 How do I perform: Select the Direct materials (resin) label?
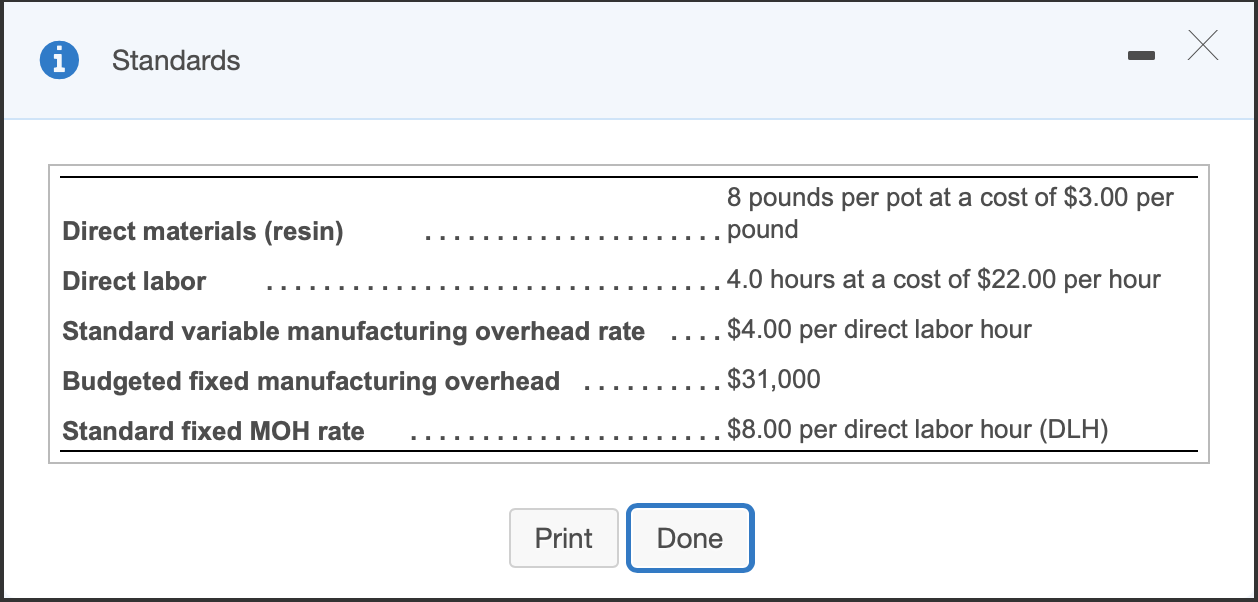[x=203, y=232]
